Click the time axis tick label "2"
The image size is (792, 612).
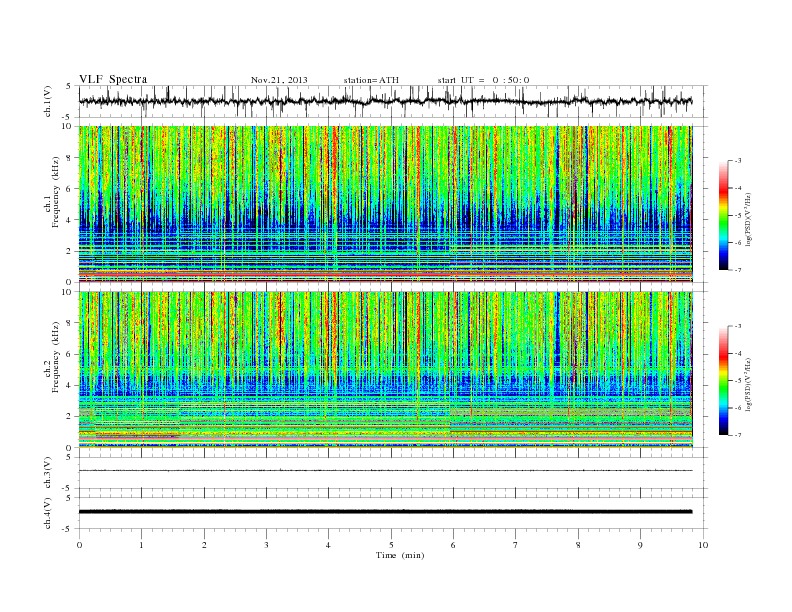pyautogui.click(x=204, y=545)
